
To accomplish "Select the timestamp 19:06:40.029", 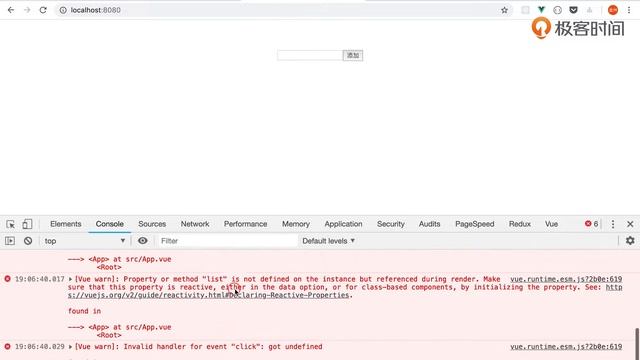I will 40,347.
